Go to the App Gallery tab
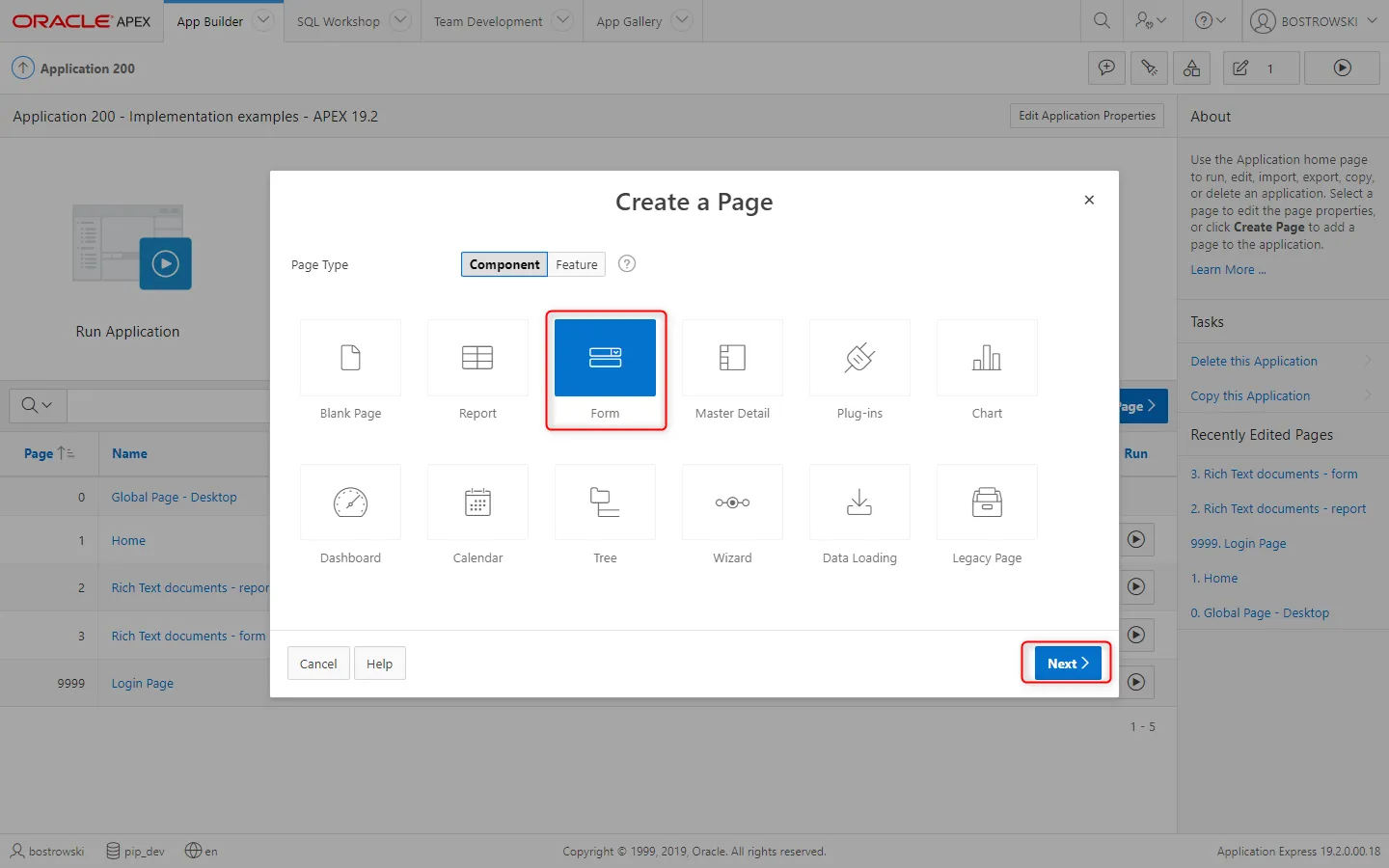 click(629, 21)
